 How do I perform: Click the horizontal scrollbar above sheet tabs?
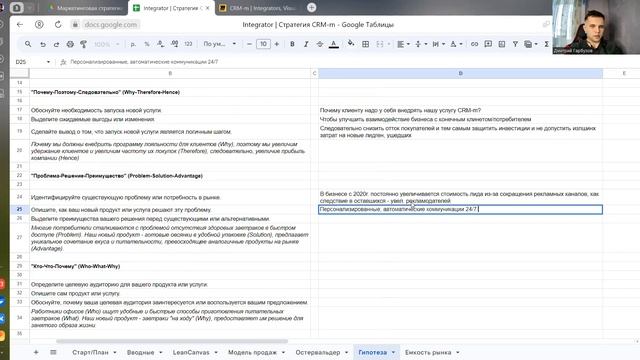click(x=171, y=341)
